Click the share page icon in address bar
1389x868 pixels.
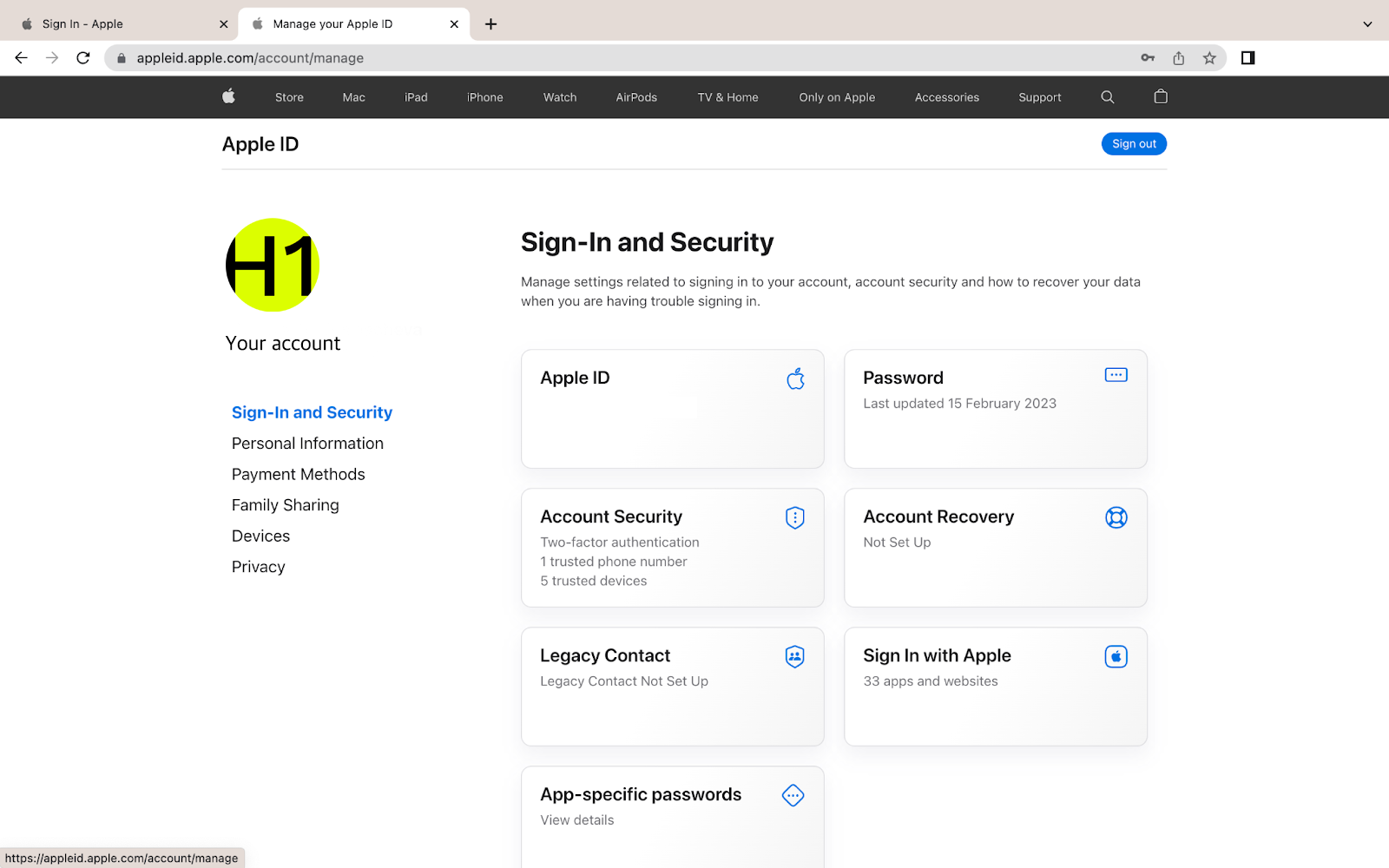click(x=1178, y=58)
